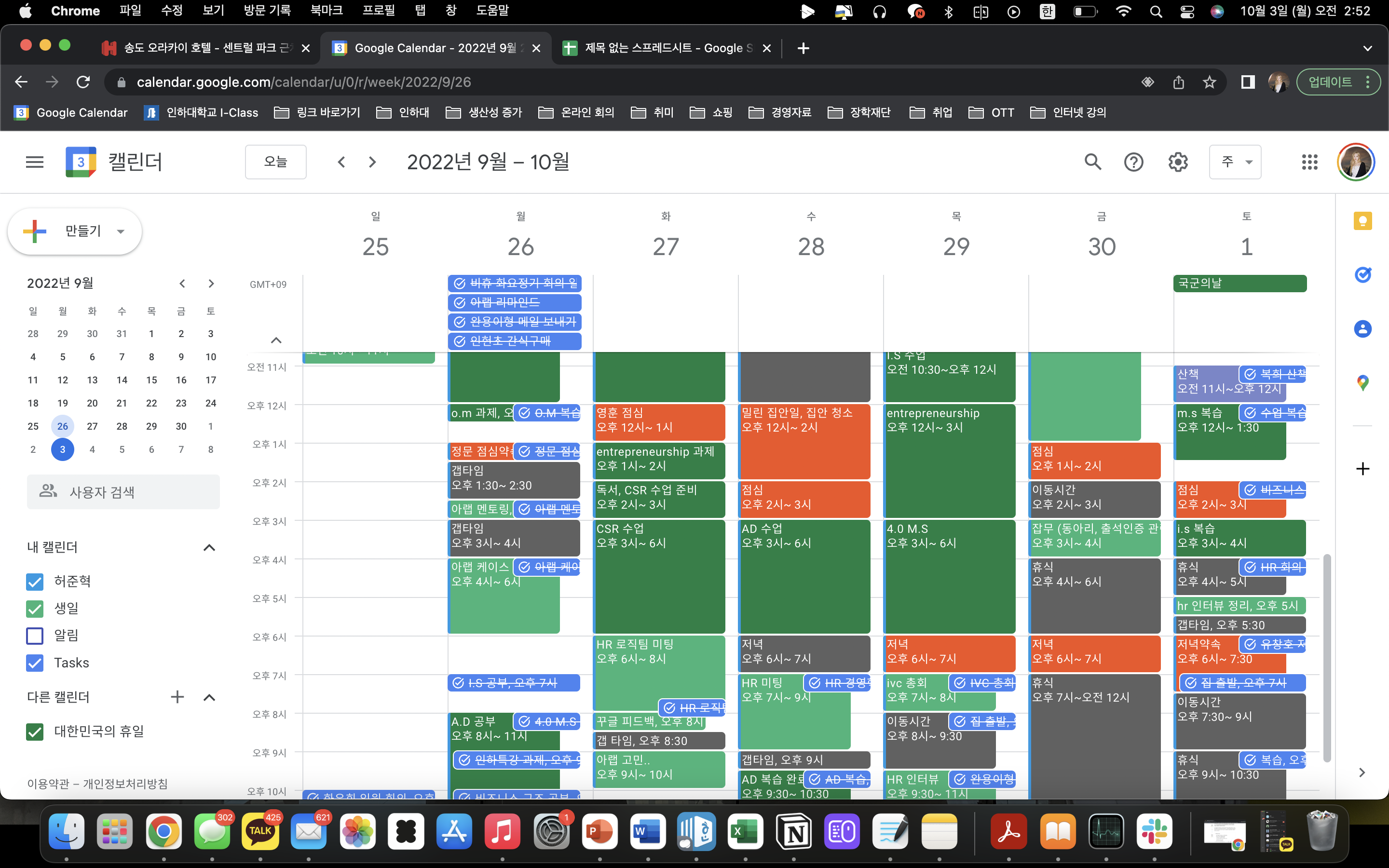Open Google Keep side panel
The width and height of the screenshot is (1389, 868).
[x=1362, y=221]
